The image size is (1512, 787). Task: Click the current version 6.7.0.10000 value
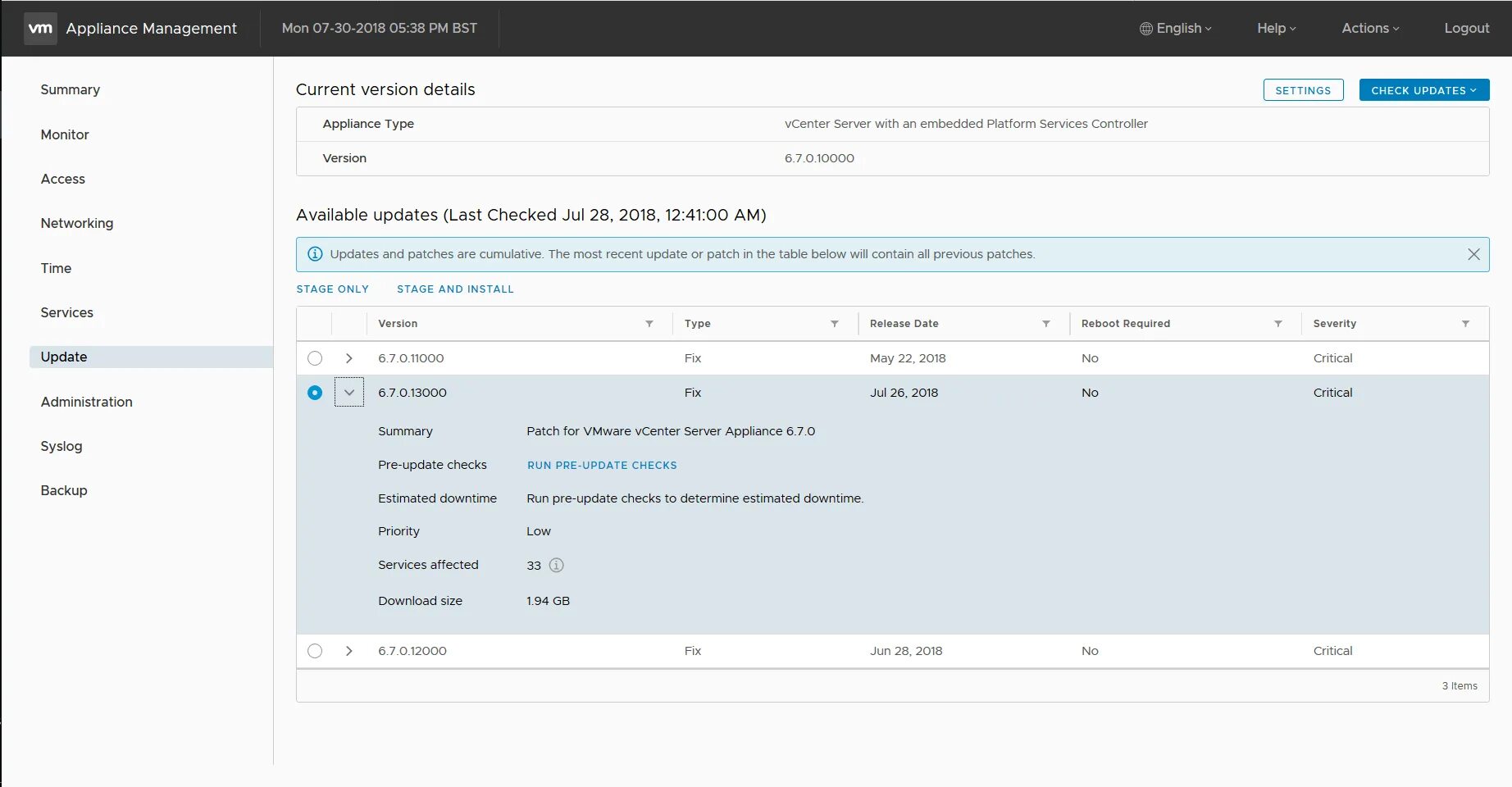click(819, 158)
